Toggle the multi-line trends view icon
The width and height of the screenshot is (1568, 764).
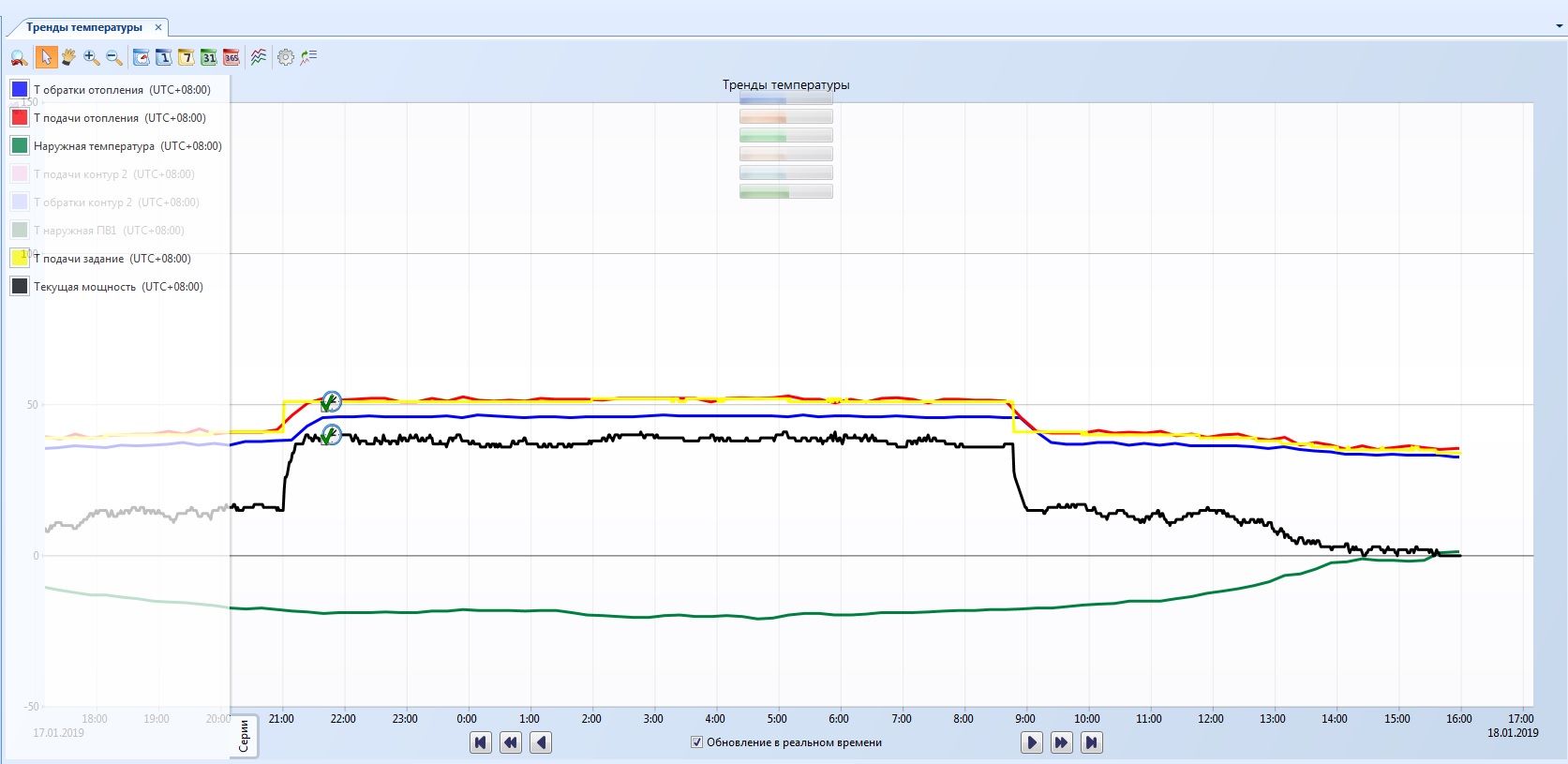[x=259, y=57]
